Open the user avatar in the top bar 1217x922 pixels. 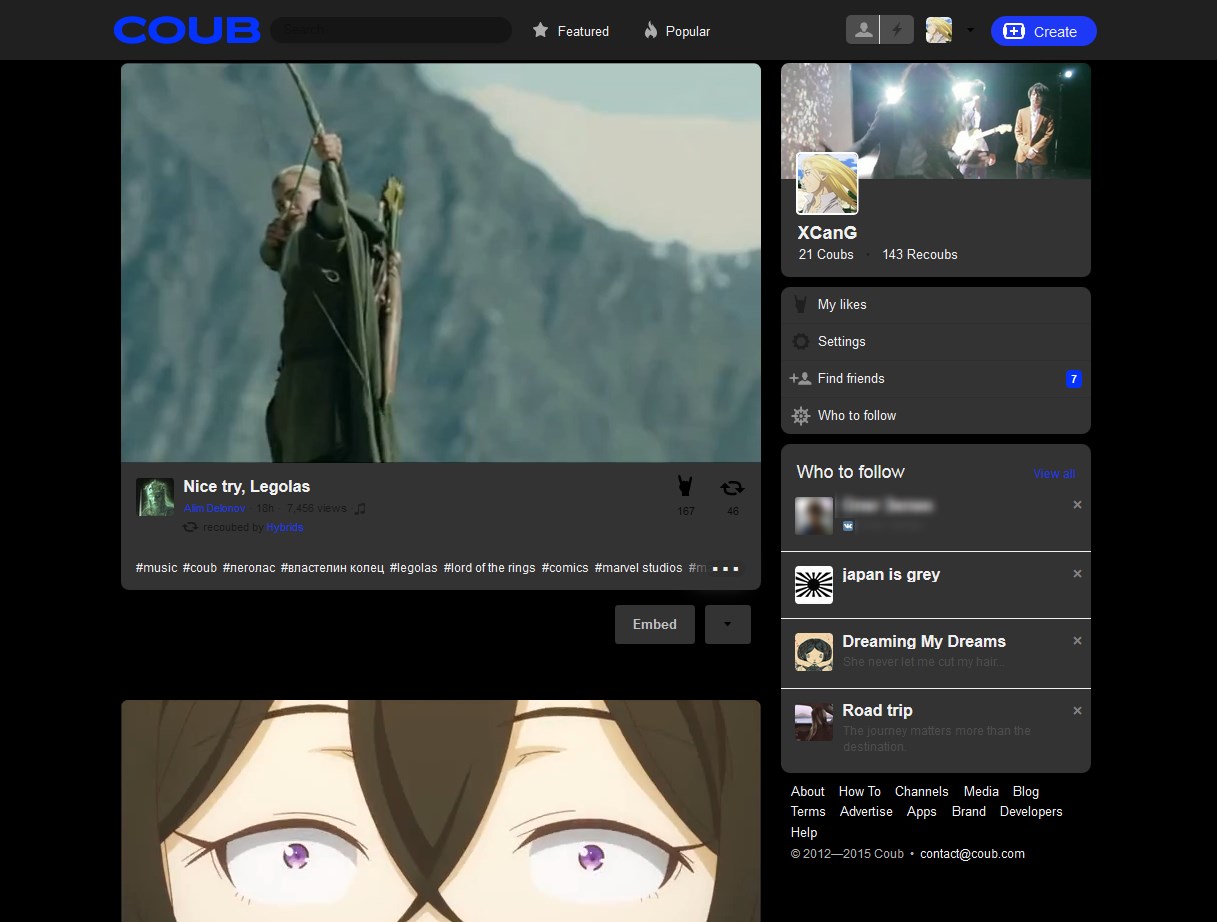(938, 30)
